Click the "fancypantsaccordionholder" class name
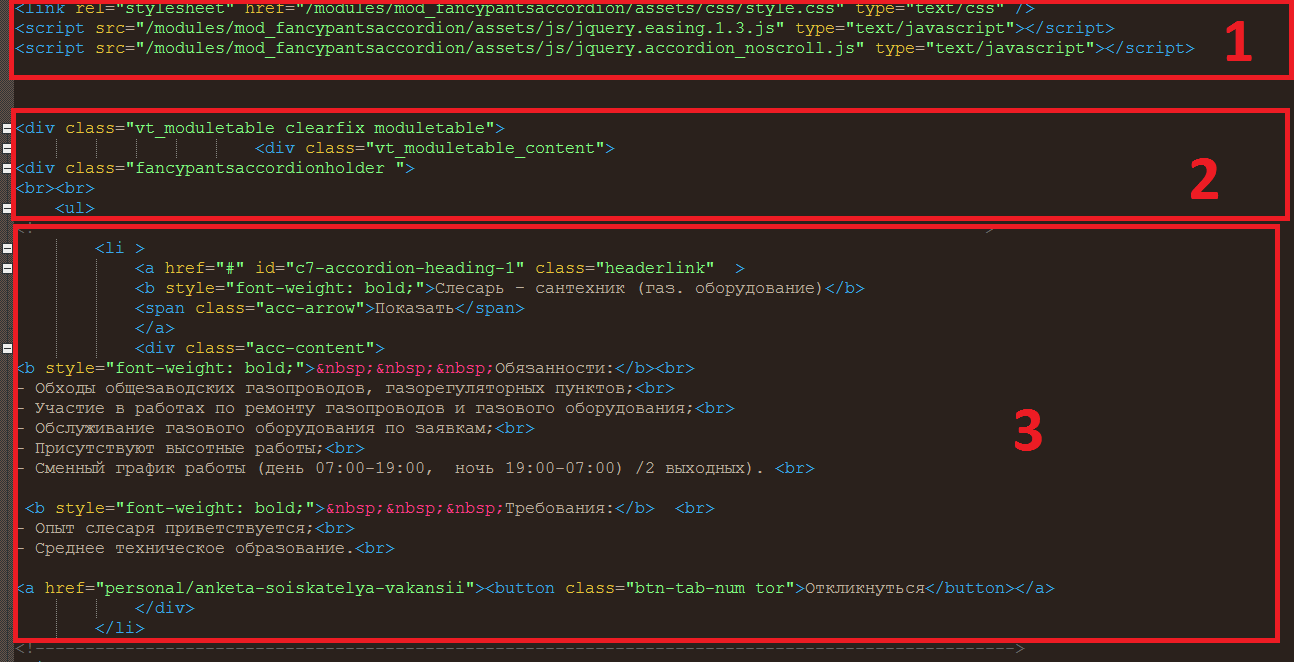The height and width of the screenshot is (662, 1294). (x=260, y=168)
